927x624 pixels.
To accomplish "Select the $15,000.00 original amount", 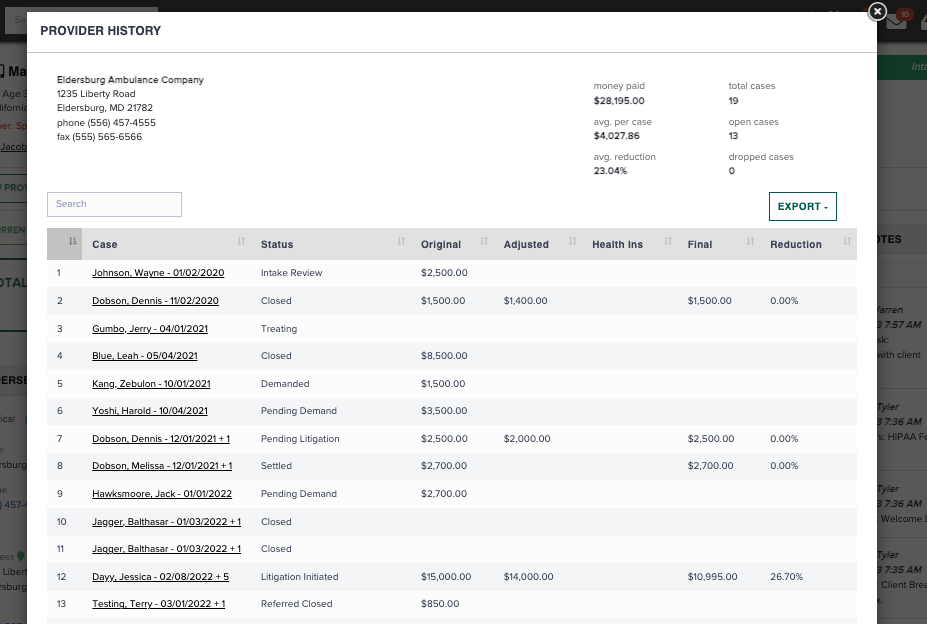I will (x=446, y=576).
